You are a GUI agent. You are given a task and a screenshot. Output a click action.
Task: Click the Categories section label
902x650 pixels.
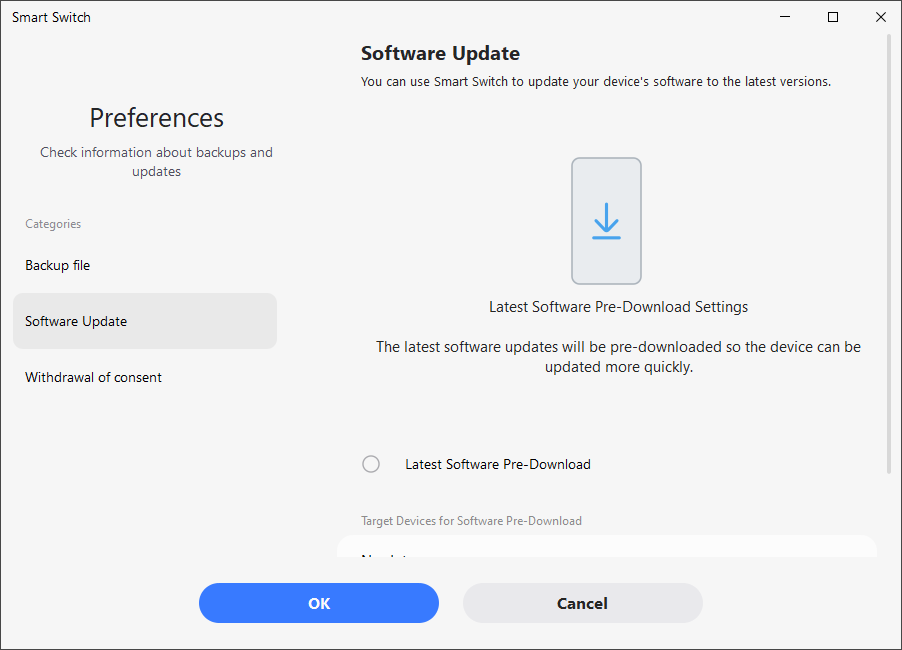coord(53,224)
